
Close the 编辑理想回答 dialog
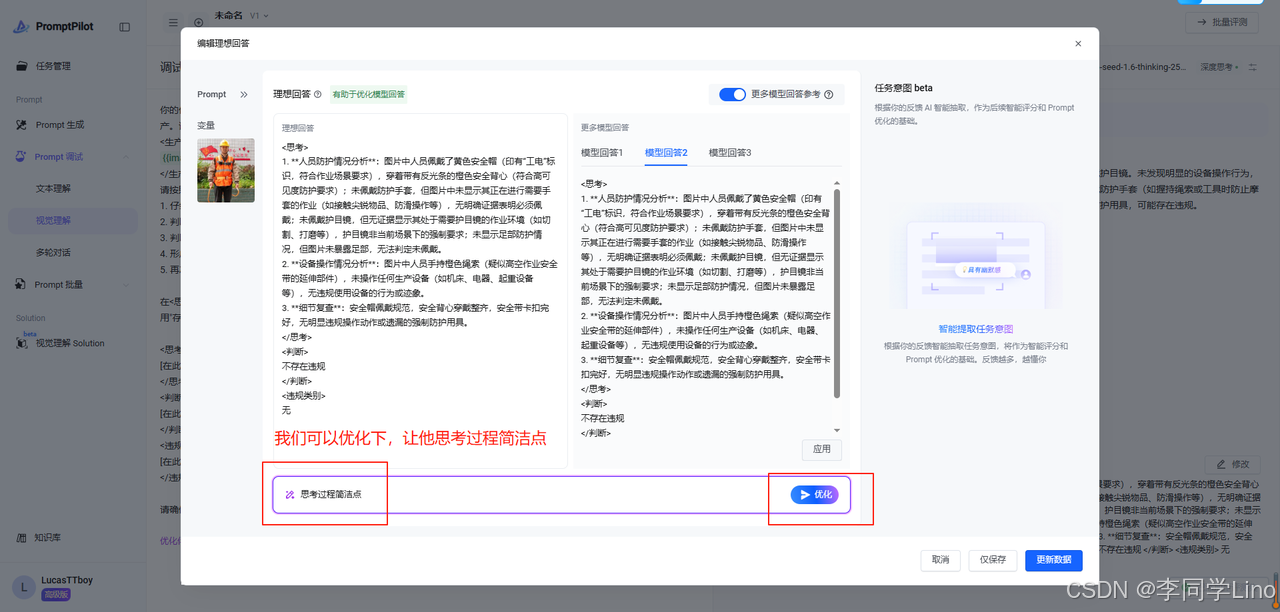1078,43
